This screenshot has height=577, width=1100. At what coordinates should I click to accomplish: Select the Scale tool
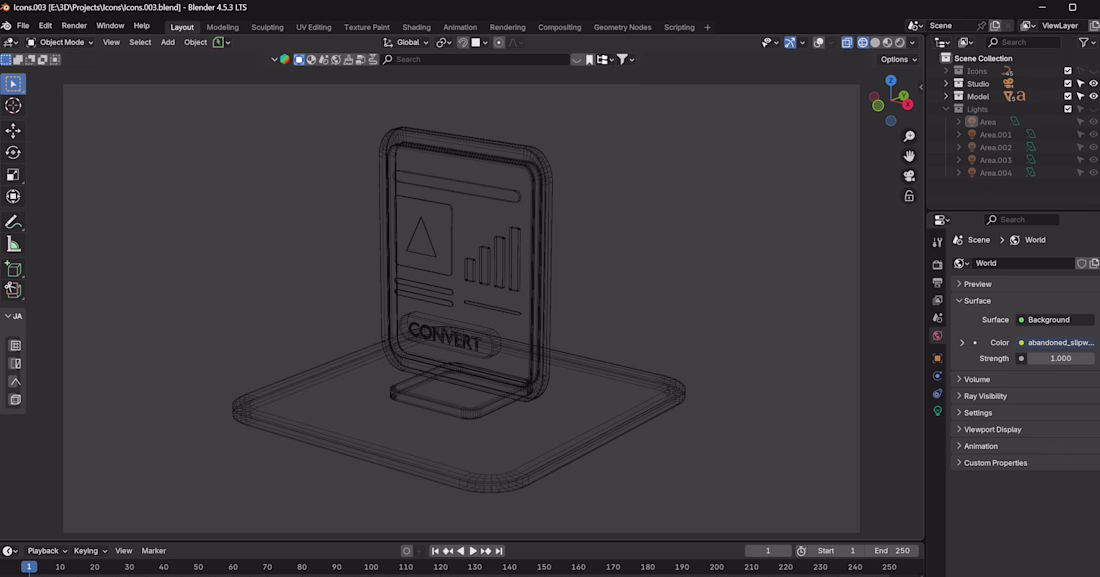tap(13, 174)
